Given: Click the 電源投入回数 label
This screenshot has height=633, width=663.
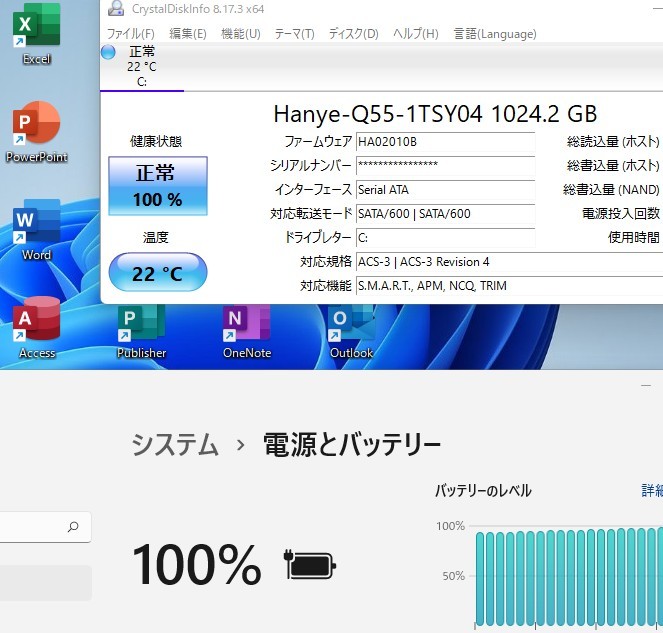Looking at the screenshot, I should click(x=621, y=214).
